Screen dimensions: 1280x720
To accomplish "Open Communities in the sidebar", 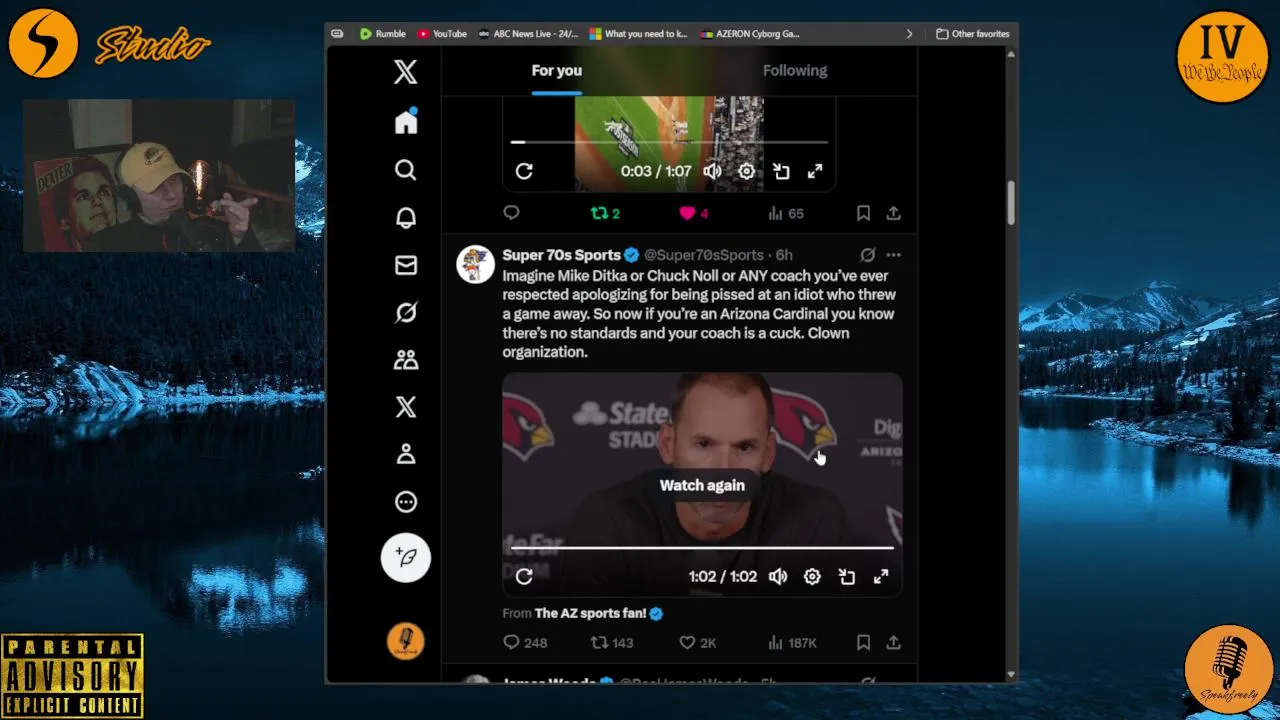I will coord(405,360).
